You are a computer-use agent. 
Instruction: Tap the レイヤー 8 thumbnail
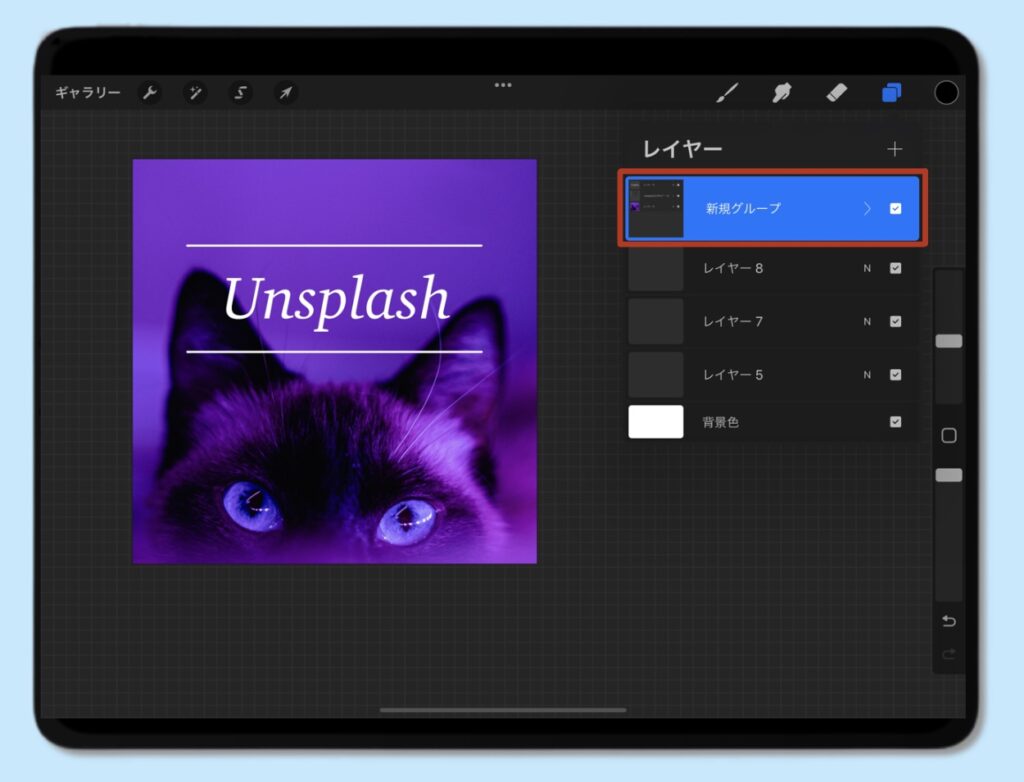[x=656, y=268]
